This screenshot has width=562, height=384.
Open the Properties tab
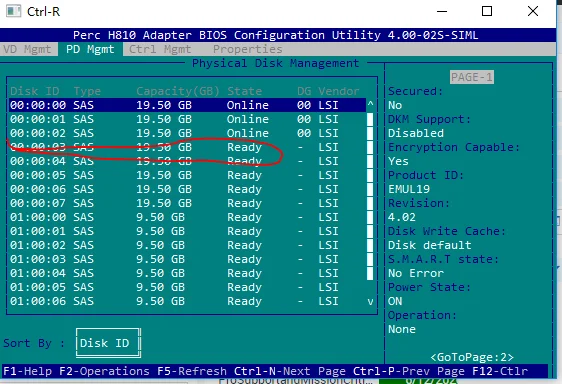tap(247, 49)
